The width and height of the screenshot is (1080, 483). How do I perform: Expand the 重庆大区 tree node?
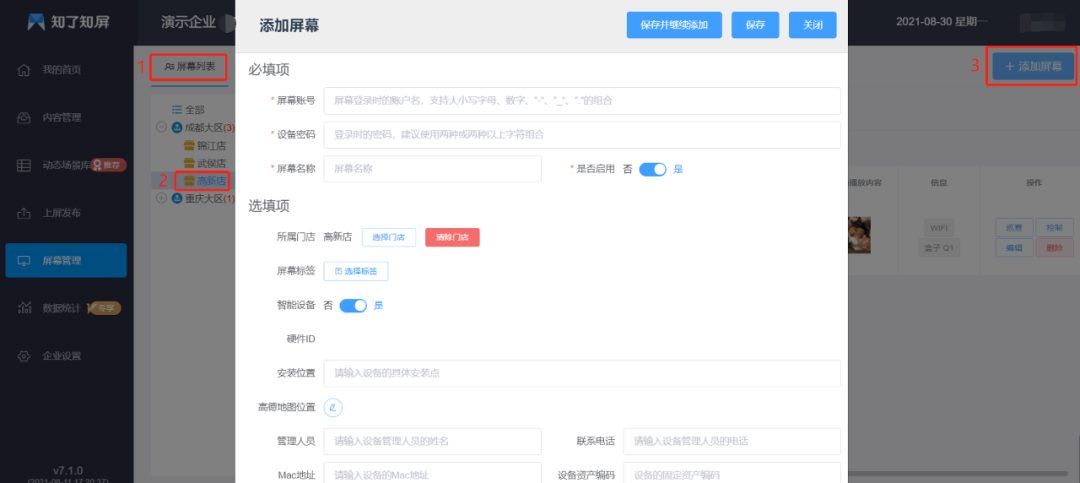tap(161, 198)
